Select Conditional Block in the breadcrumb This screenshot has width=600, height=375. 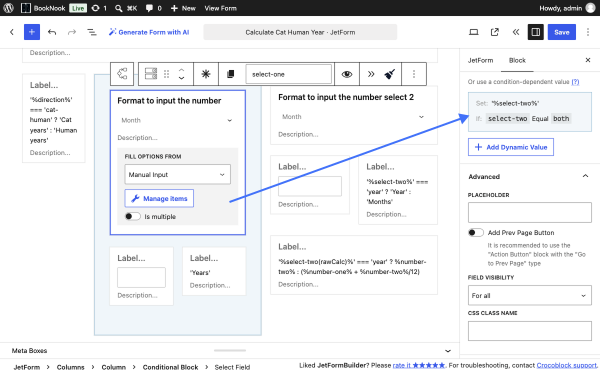coord(170,367)
